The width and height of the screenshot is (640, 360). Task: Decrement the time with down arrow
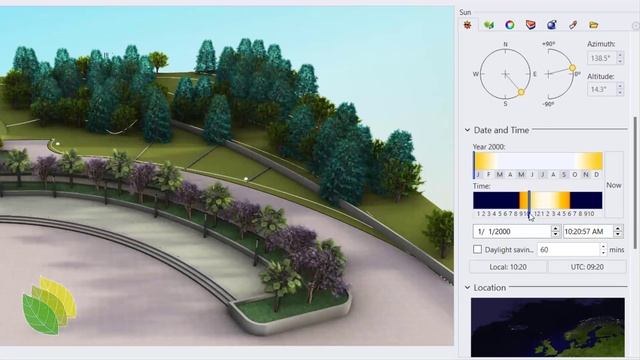[x=618, y=235]
